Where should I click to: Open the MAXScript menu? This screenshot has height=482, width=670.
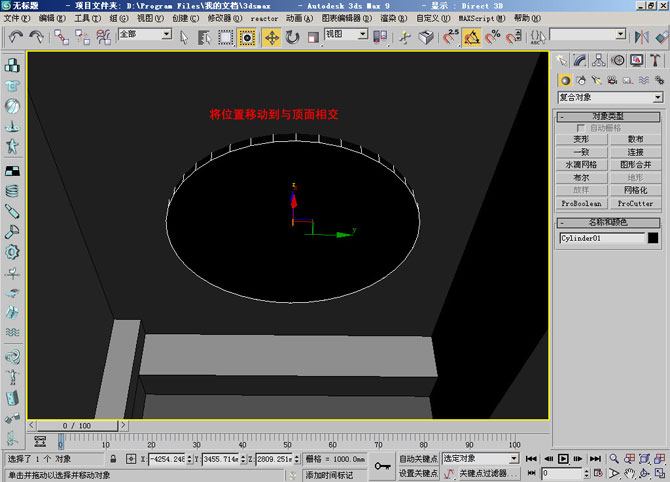[482, 18]
